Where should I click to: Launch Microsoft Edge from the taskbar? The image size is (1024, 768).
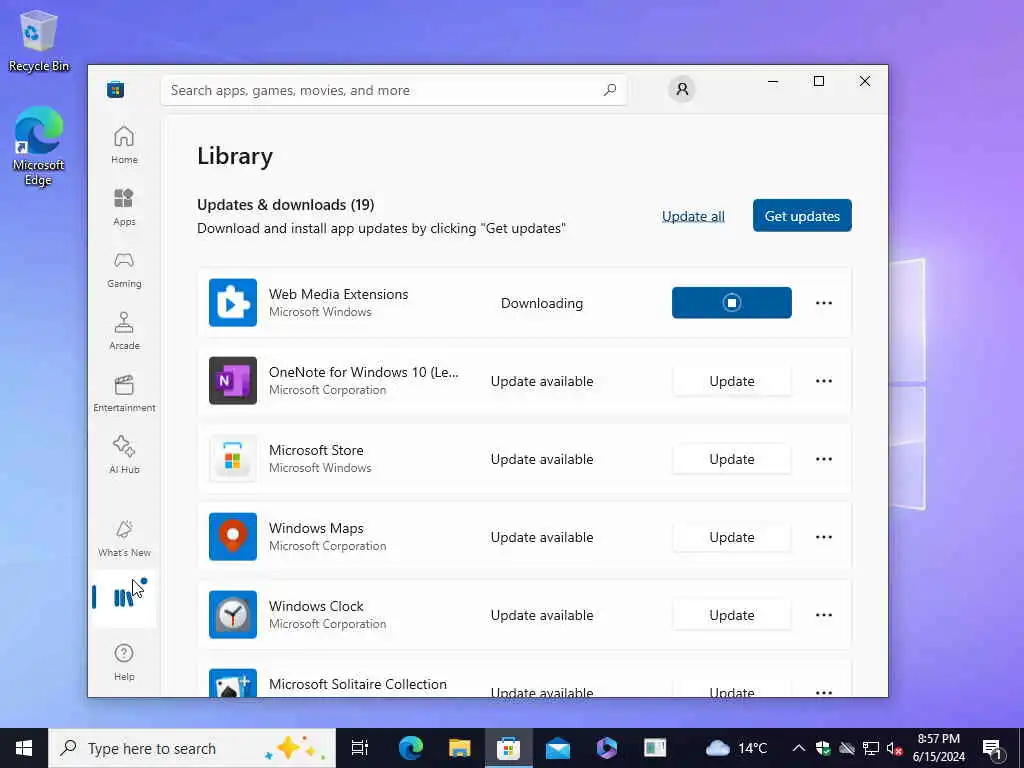411,748
